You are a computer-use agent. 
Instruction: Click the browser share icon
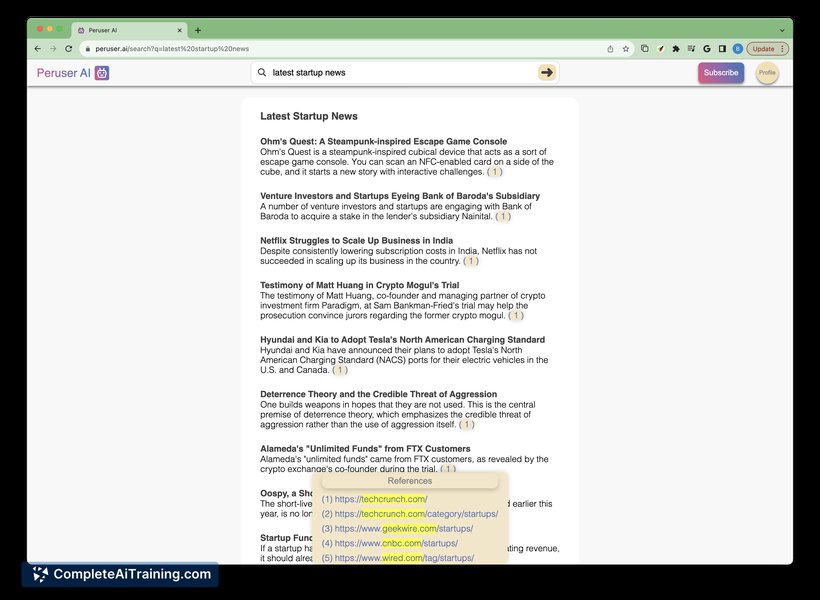pyautogui.click(x=610, y=48)
